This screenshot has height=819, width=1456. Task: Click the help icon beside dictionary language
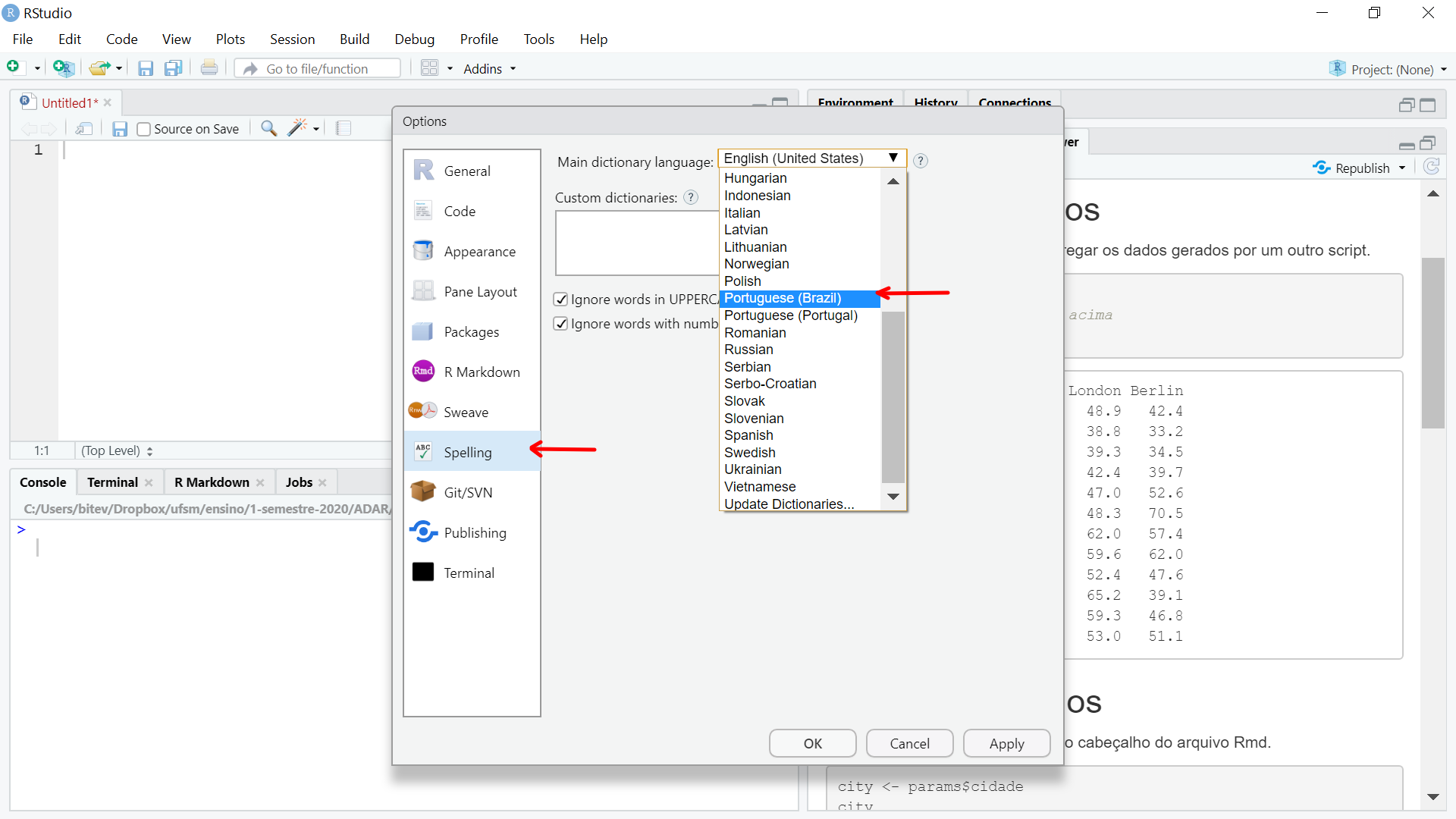921,161
